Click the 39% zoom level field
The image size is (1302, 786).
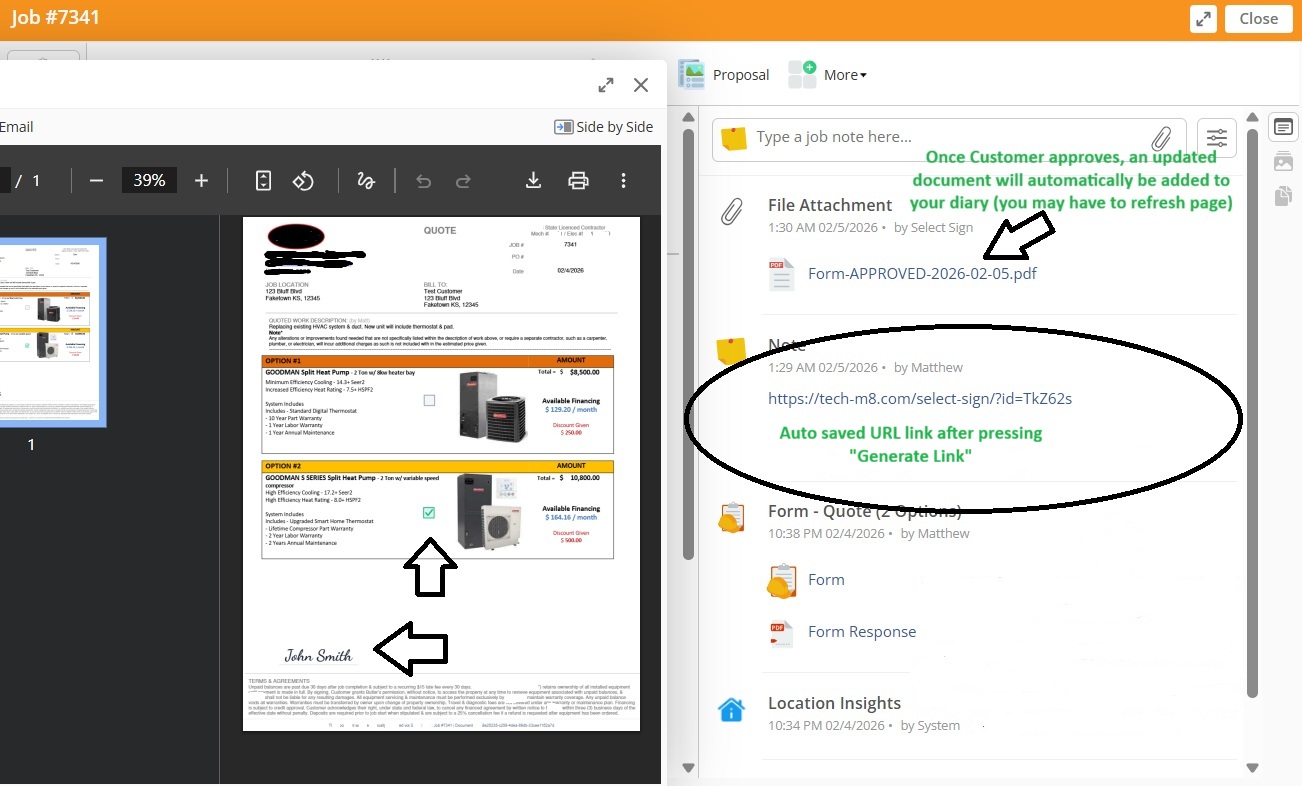tap(149, 181)
